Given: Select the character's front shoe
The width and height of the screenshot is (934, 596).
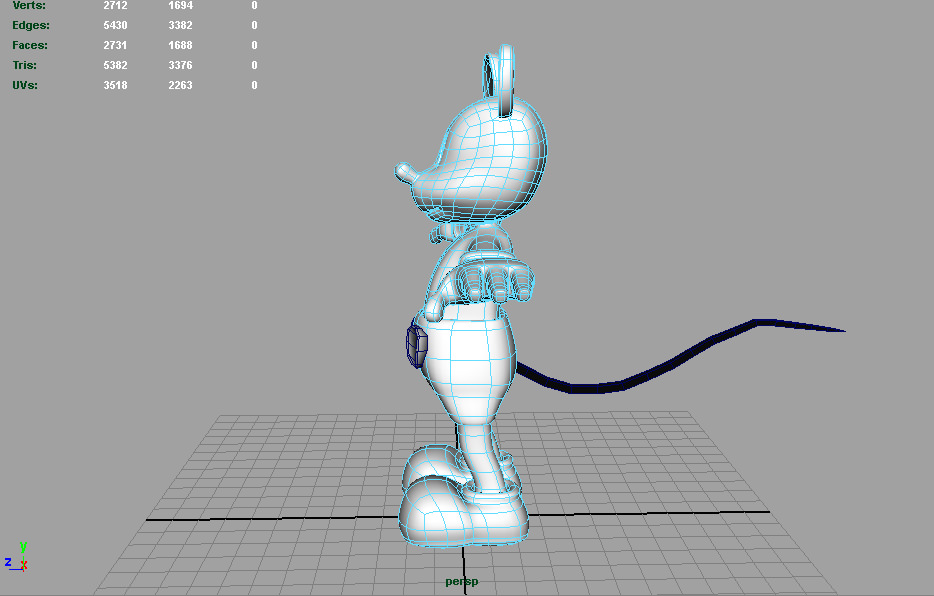Looking at the screenshot, I should click(462, 512).
